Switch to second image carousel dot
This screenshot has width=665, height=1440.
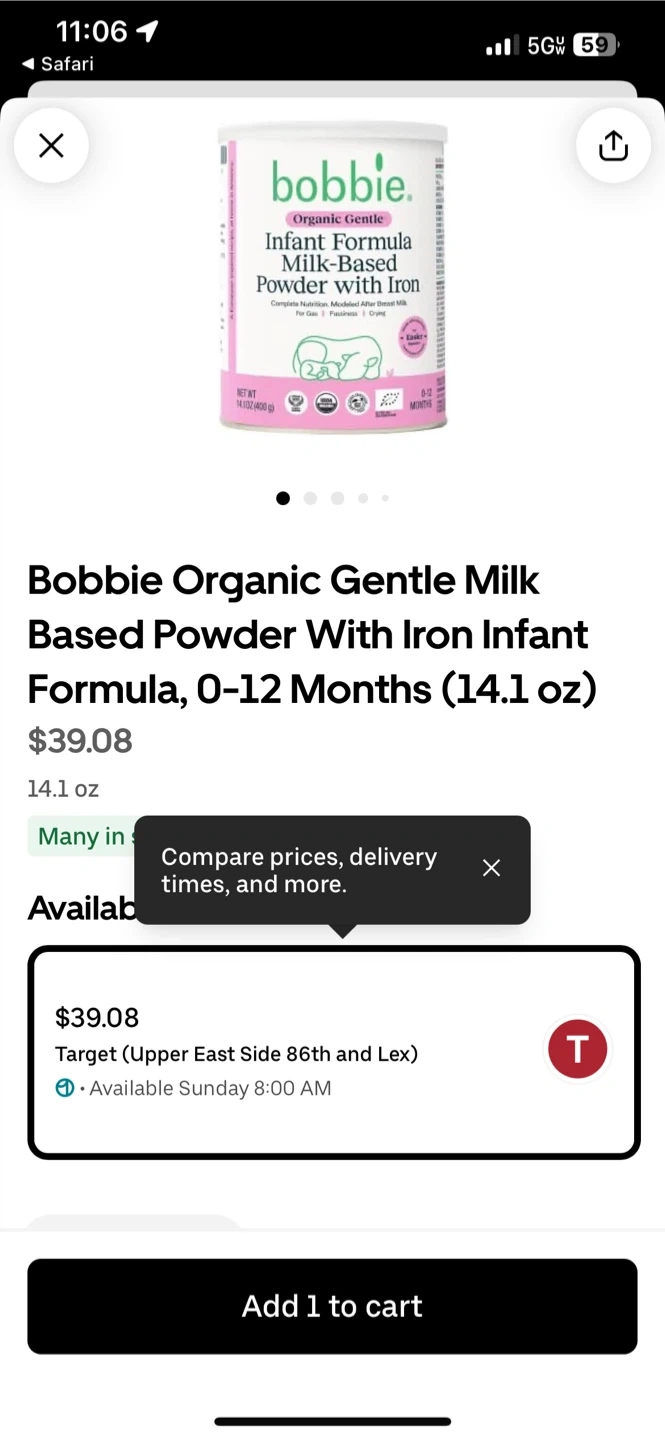[x=310, y=498]
